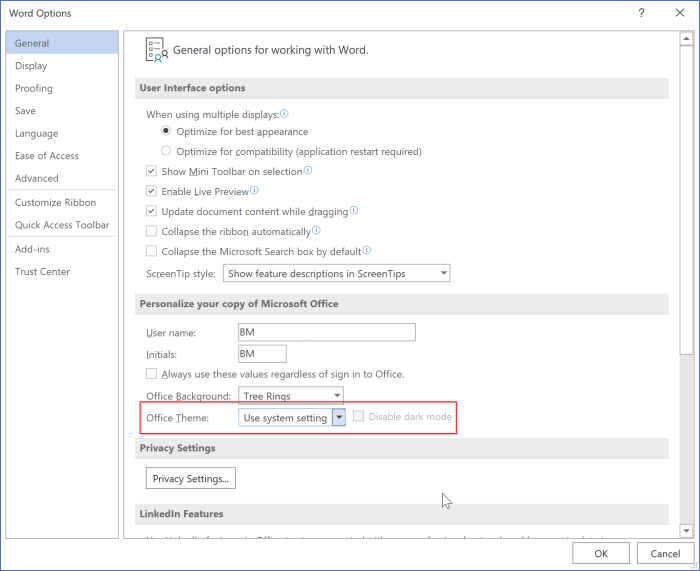Enable Collapse the Microsoft Search box by default
This screenshot has height=571, width=700.
coord(151,251)
